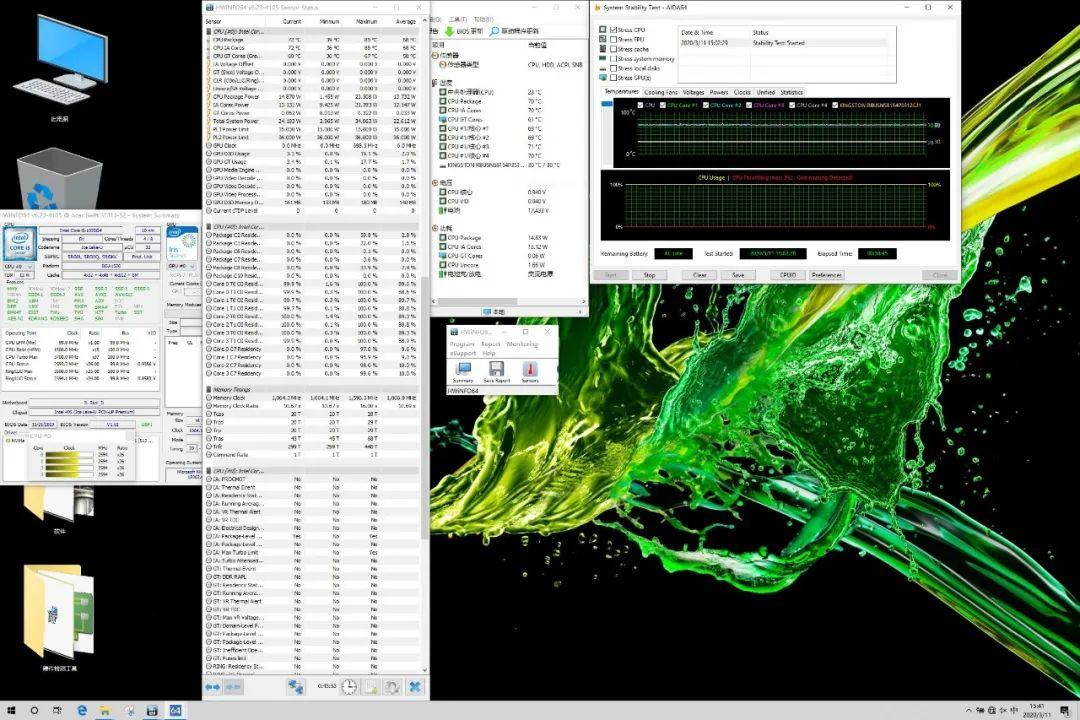Open Microsoft Edge from the taskbar

point(83,710)
